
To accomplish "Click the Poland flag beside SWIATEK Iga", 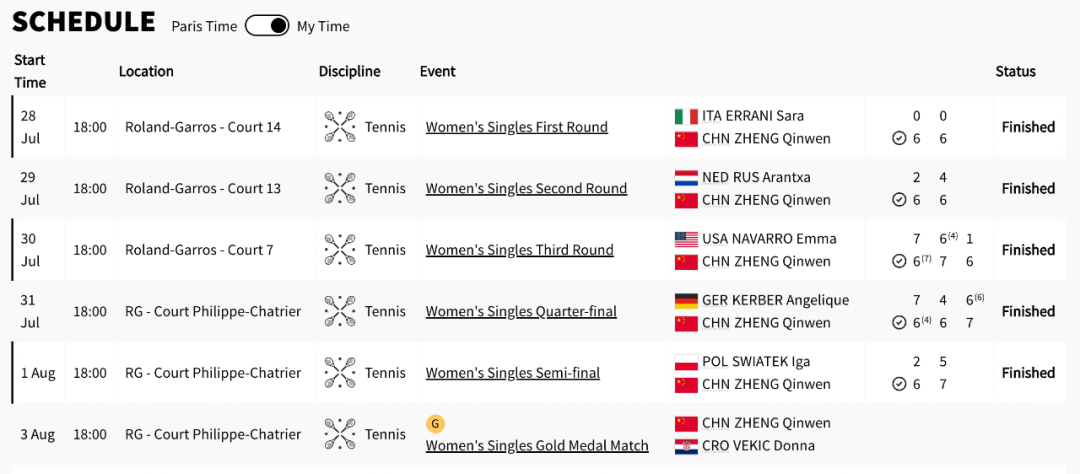I will pos(686,362).
